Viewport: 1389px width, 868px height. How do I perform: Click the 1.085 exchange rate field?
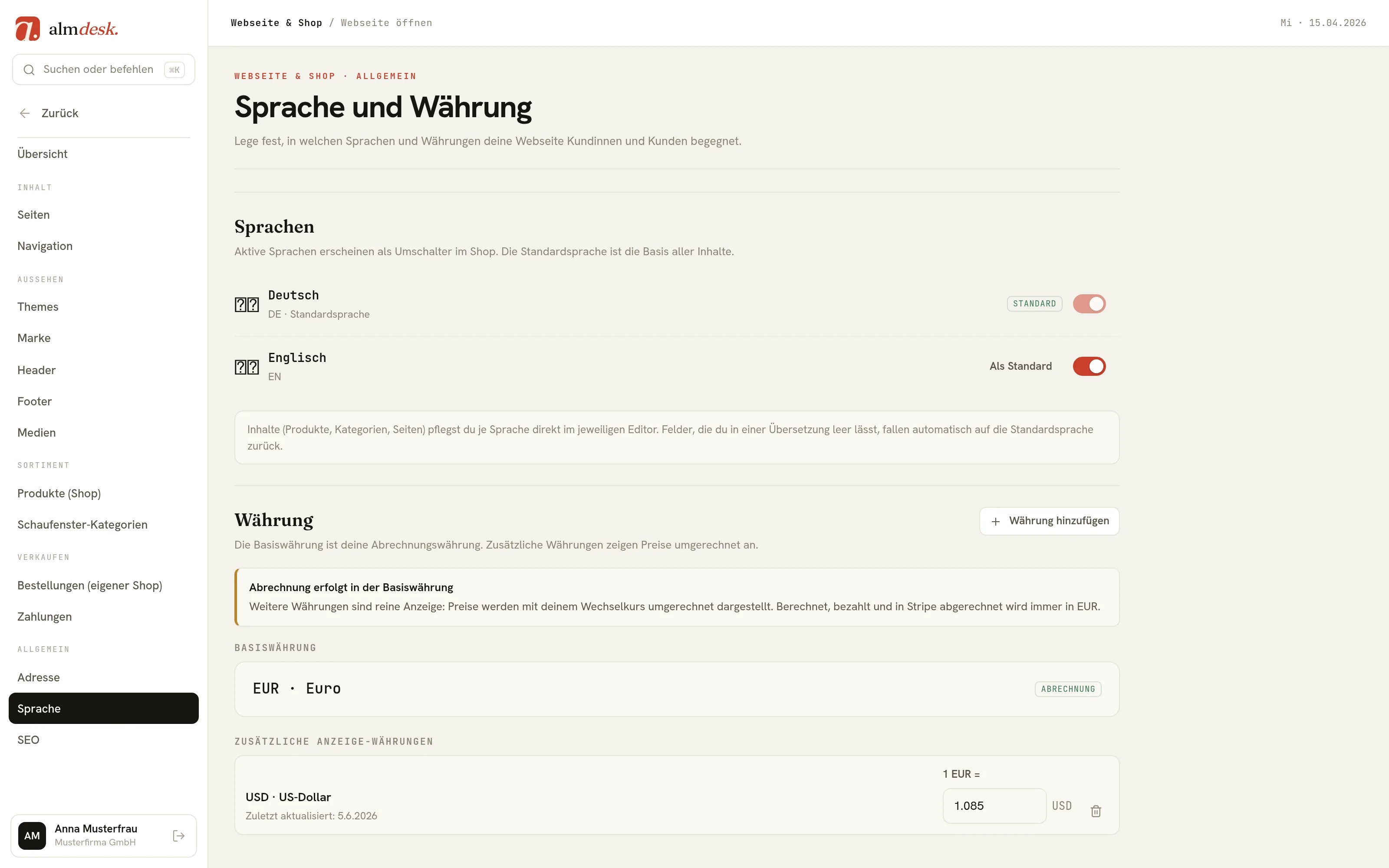point(994,806)
